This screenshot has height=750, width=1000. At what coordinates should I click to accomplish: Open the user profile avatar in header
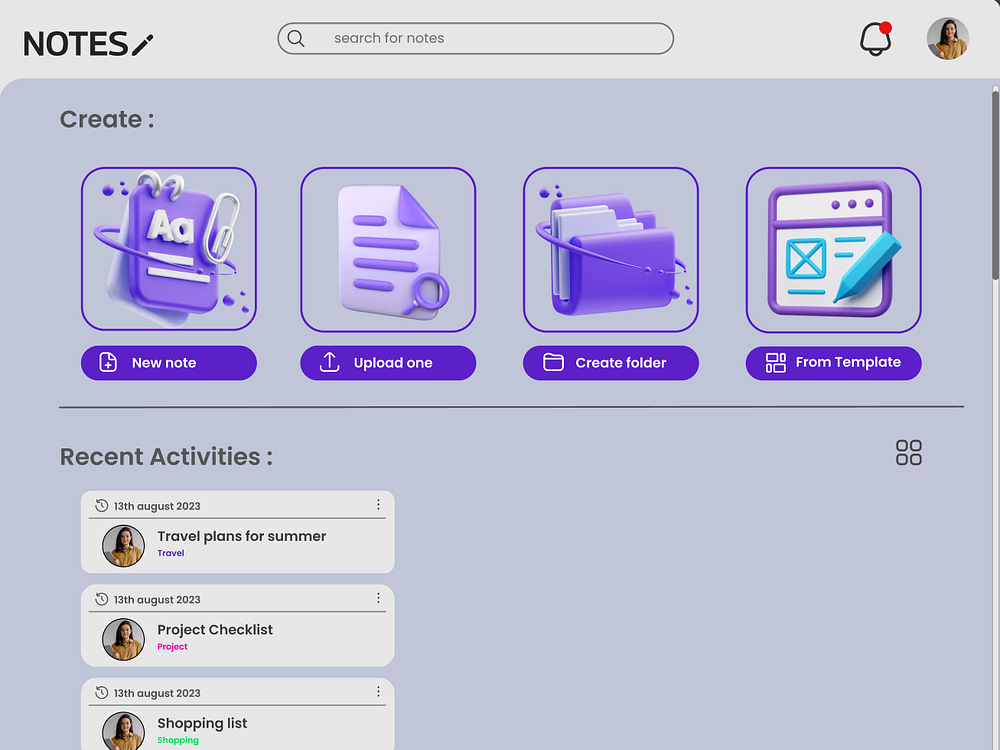coord(948,39)
